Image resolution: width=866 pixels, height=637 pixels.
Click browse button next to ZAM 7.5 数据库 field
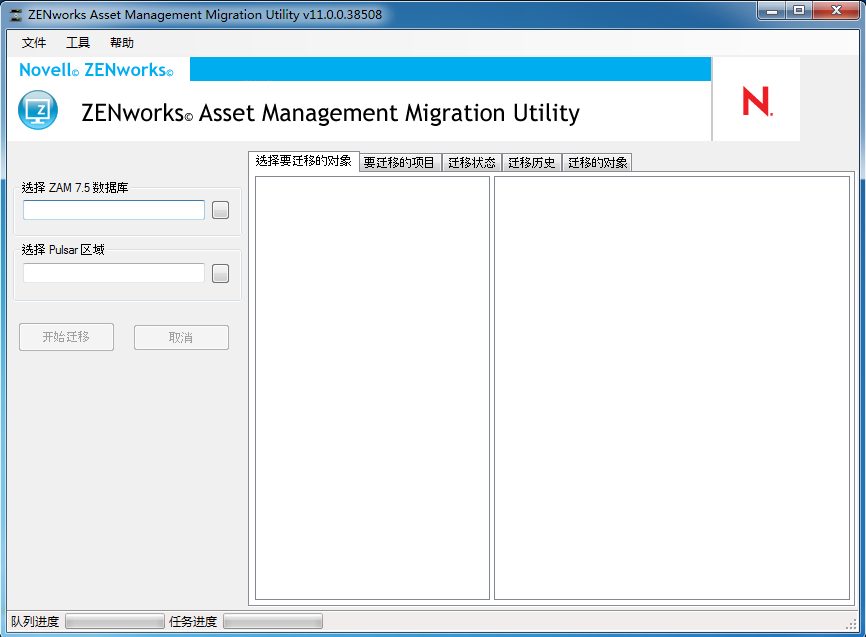pos(220,210)
